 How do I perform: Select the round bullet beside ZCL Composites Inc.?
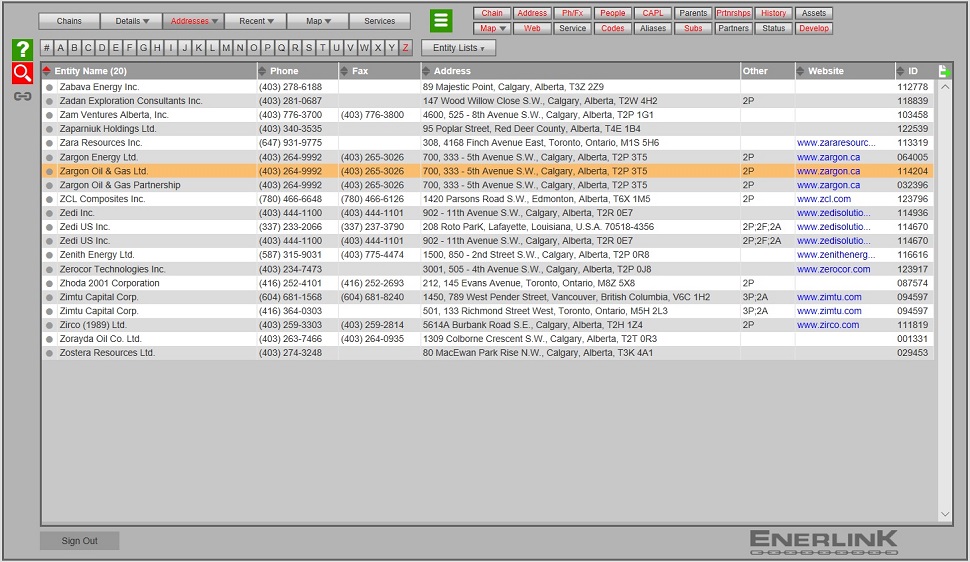pyautogui.click(x=49, y=199)
